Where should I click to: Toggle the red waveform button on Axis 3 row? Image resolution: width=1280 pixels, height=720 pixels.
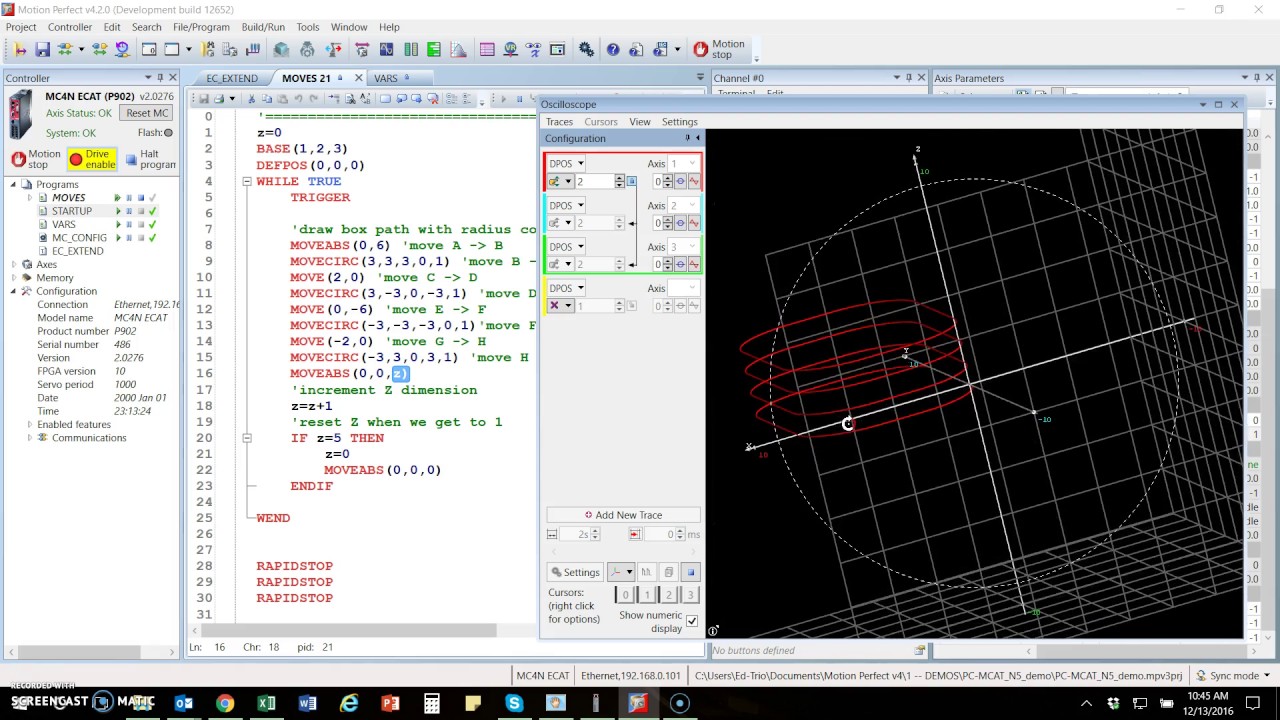693,264
